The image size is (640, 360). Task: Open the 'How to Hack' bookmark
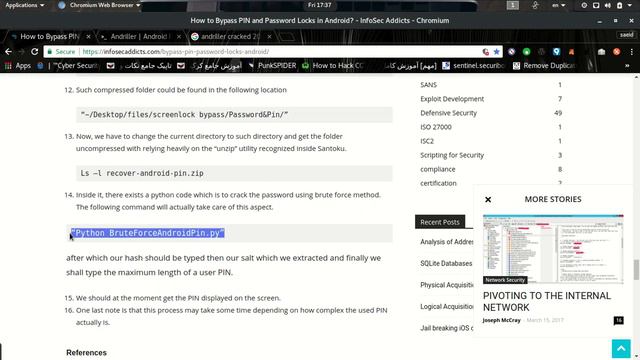coord(333,66)
